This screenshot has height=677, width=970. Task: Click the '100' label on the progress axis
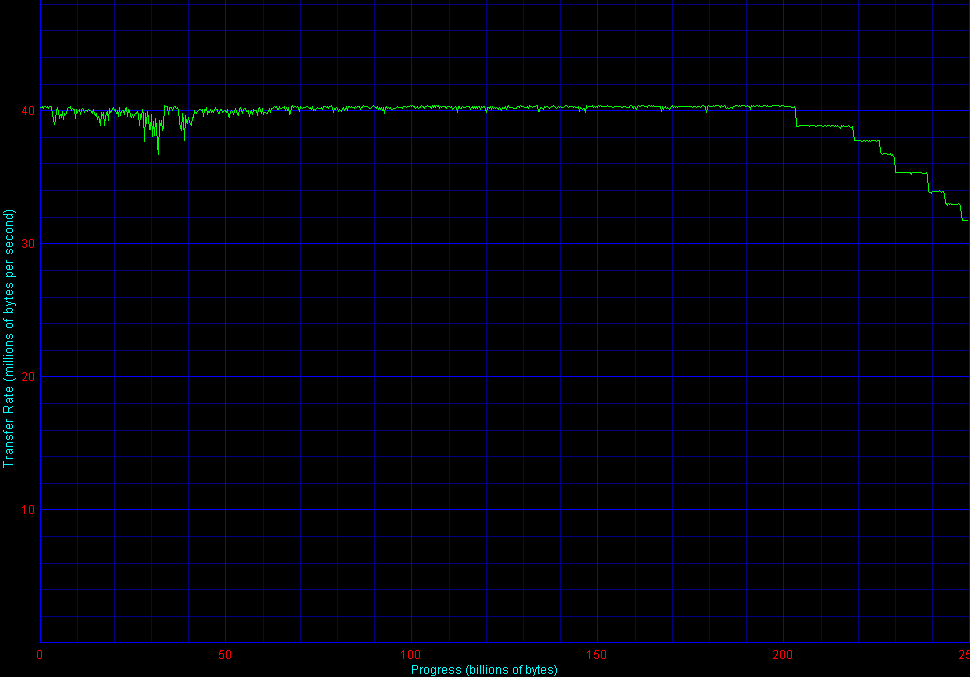point(411,655)
